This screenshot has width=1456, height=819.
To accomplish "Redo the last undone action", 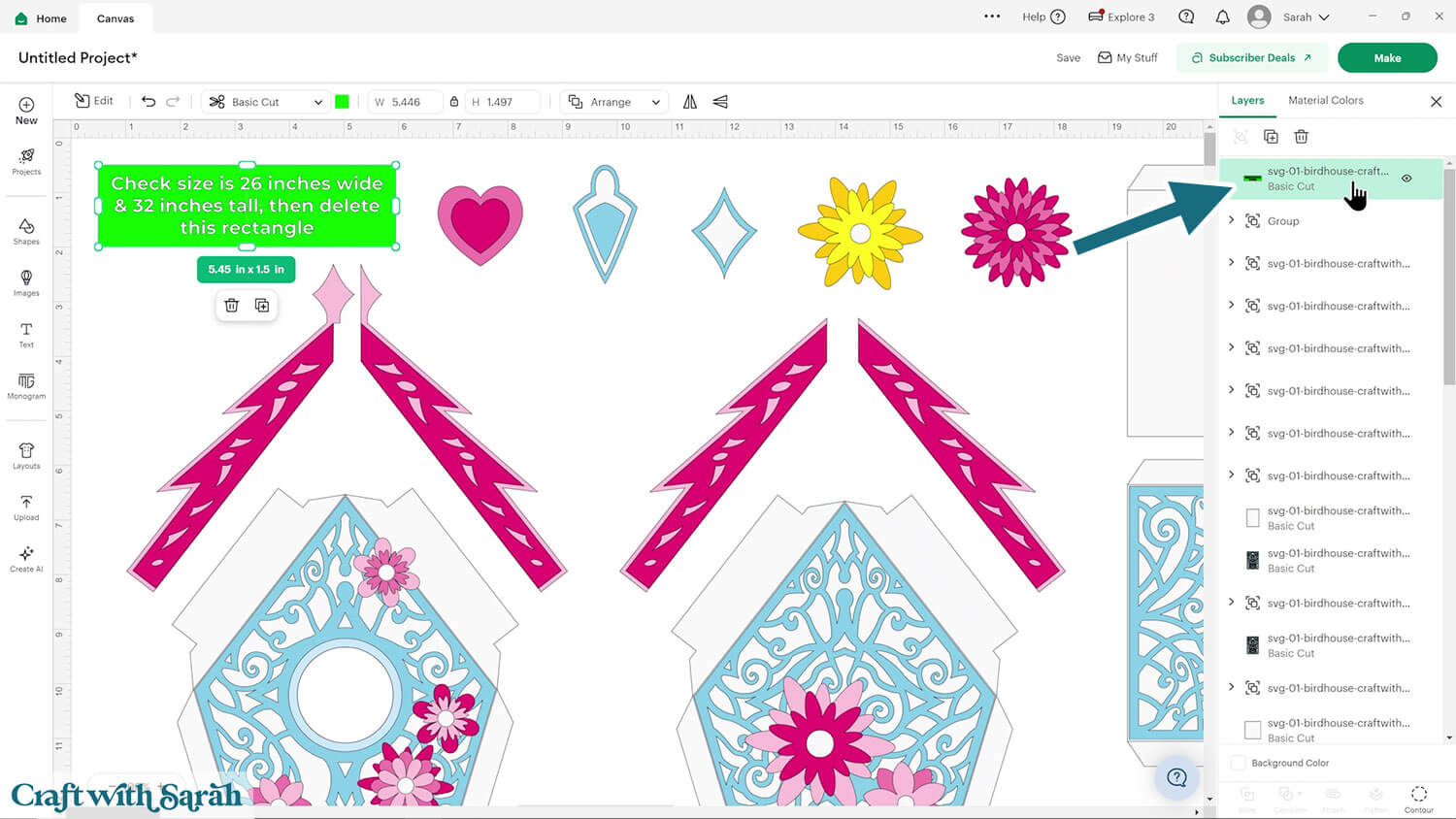I will 173,101.
